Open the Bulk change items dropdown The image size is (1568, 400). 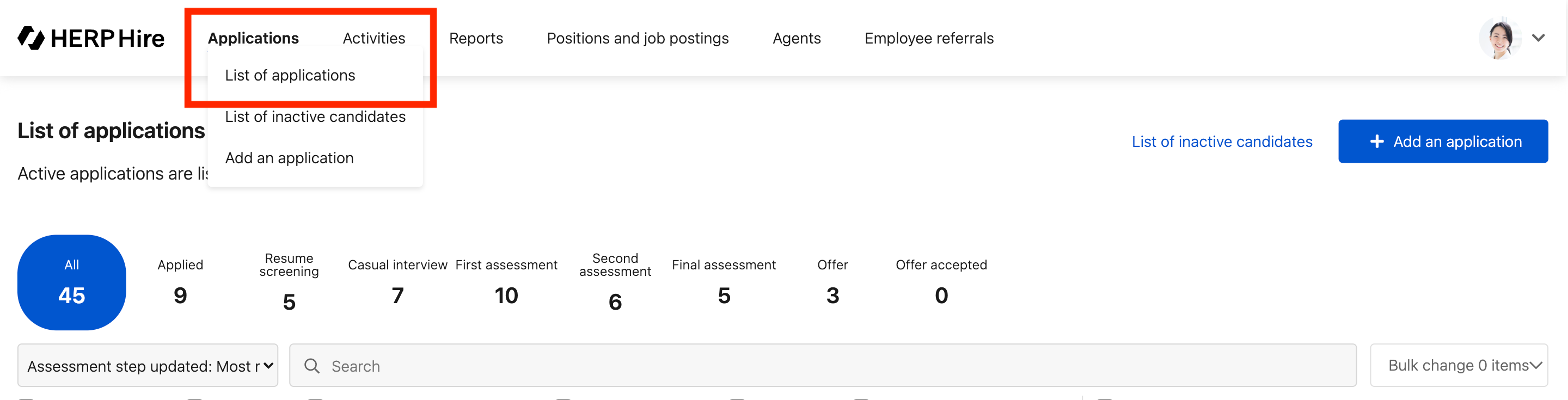[1459, 365]
